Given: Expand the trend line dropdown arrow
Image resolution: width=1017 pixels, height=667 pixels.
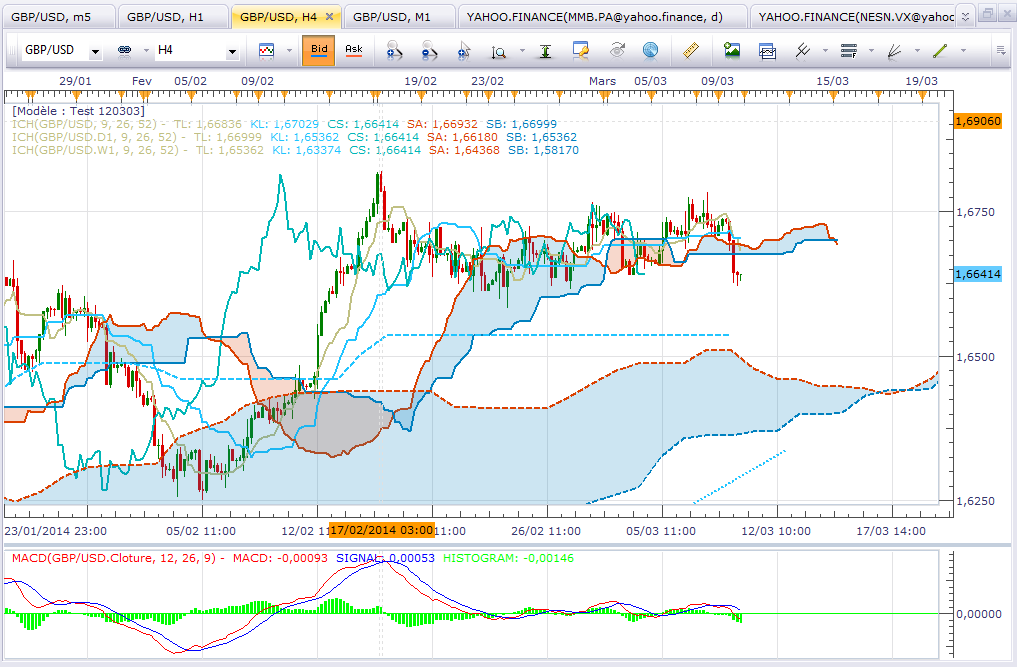Looking at the screenshot, I should tap(963, 51).
